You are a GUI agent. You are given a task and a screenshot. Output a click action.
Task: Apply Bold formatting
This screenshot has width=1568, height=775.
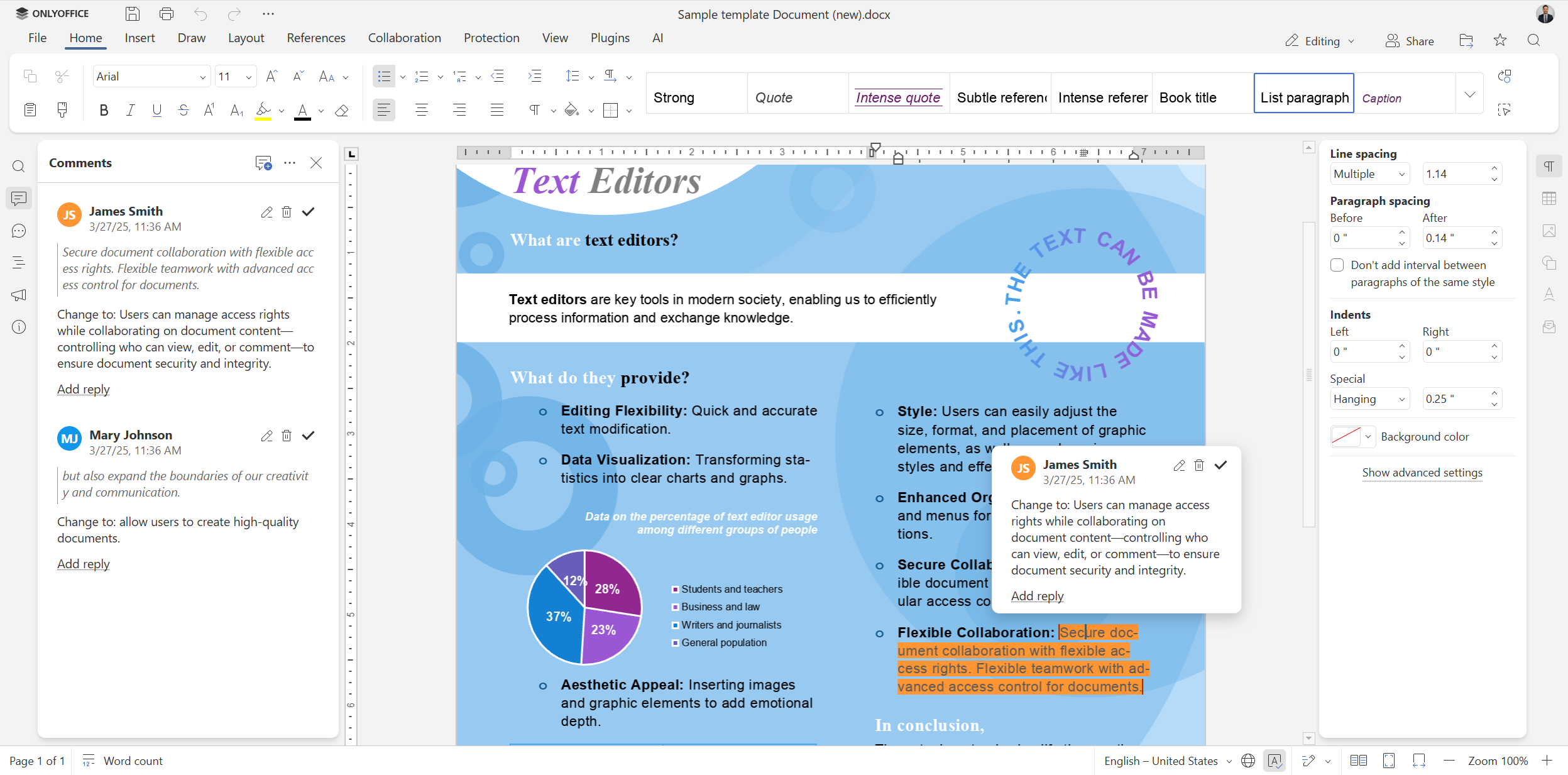point(104,111)
